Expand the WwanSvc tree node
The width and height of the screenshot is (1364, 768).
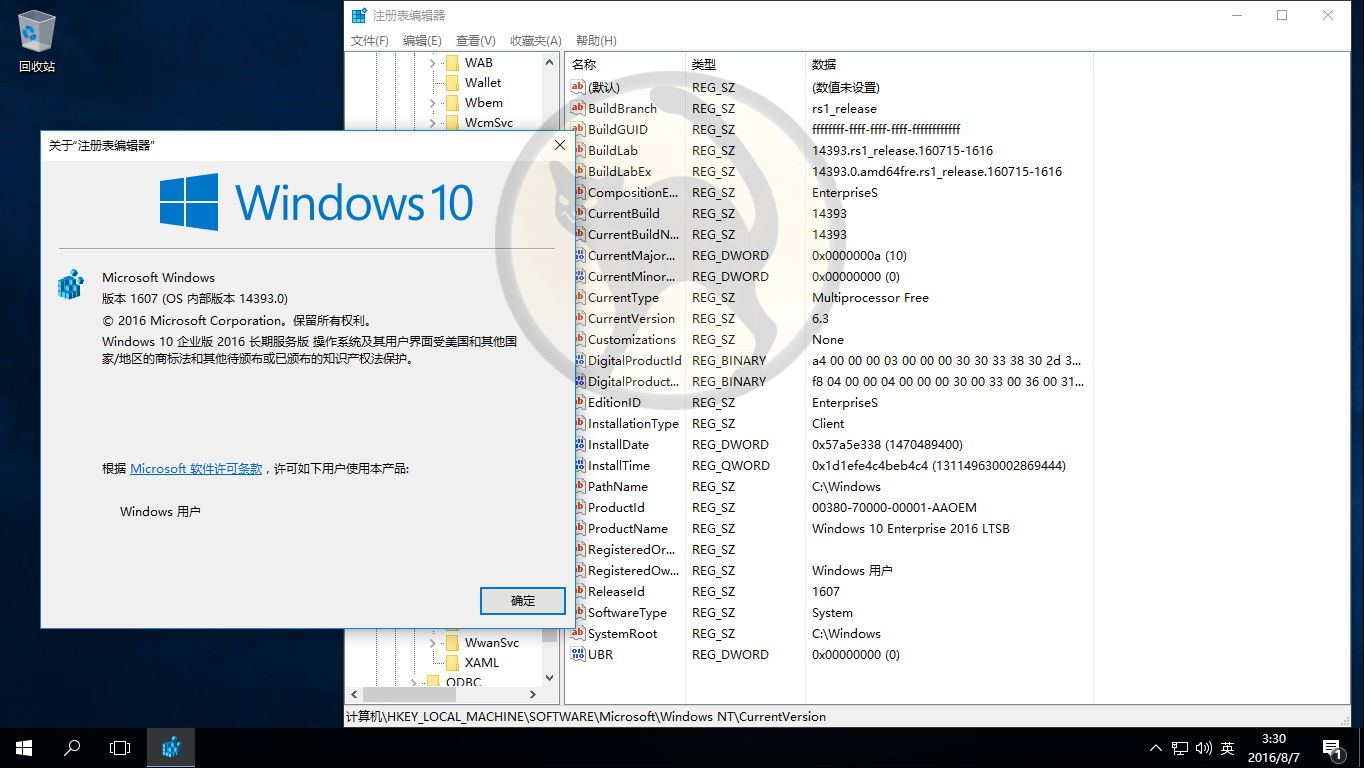pos(433,642)
